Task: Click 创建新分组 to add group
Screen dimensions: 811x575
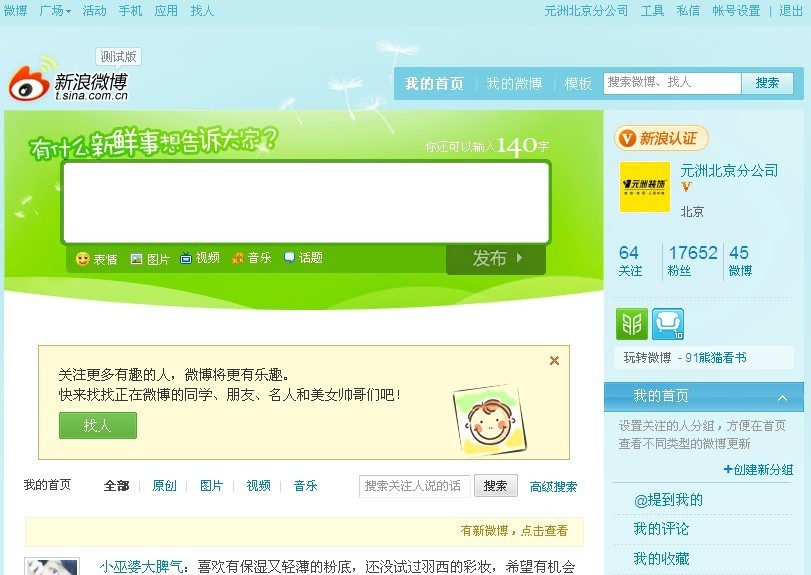Action: point(758,470)
